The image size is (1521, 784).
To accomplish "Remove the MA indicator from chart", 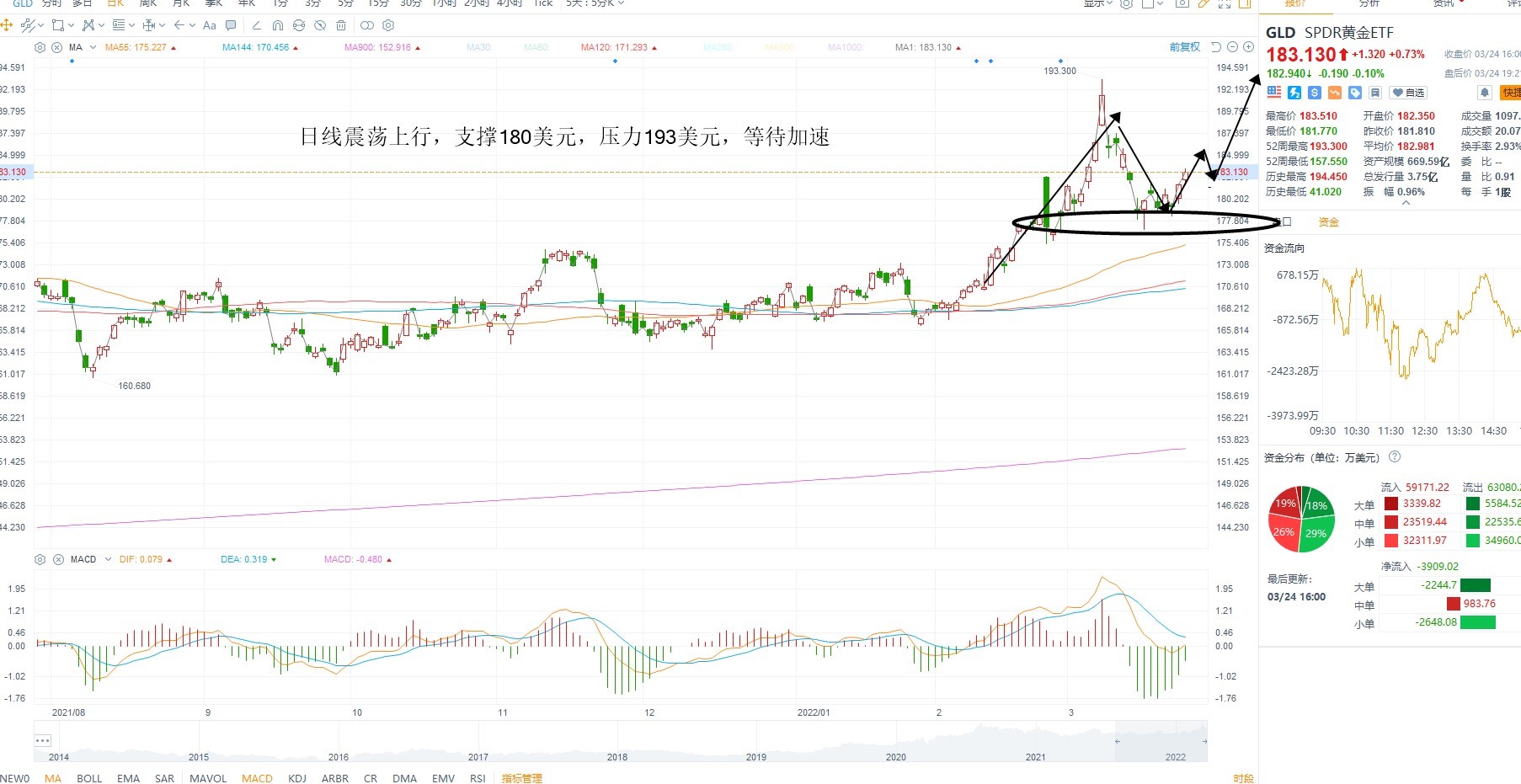I will [x=56, y=47].
